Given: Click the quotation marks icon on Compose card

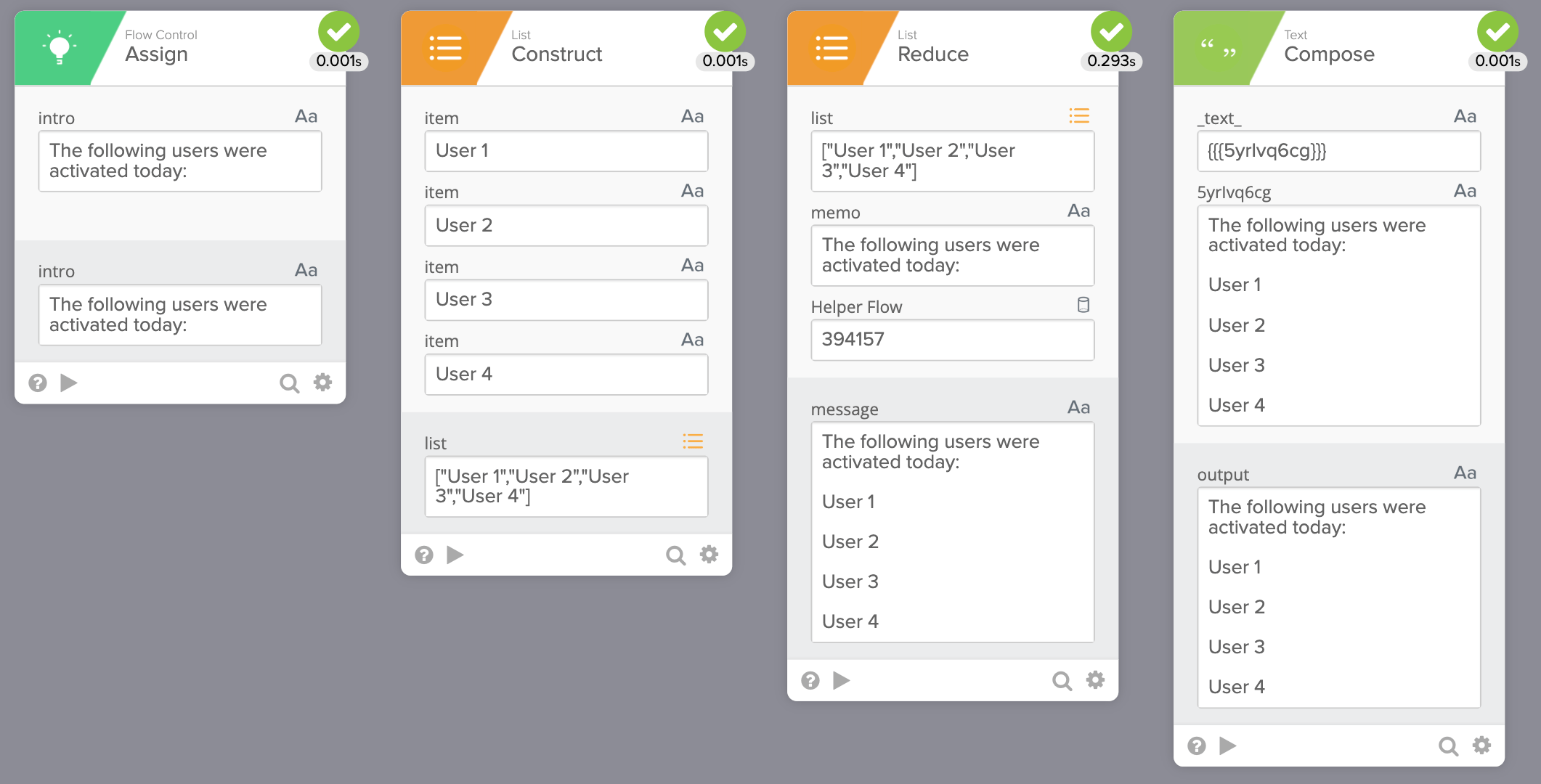Looking at the screenshot, I should point(1219,48).
